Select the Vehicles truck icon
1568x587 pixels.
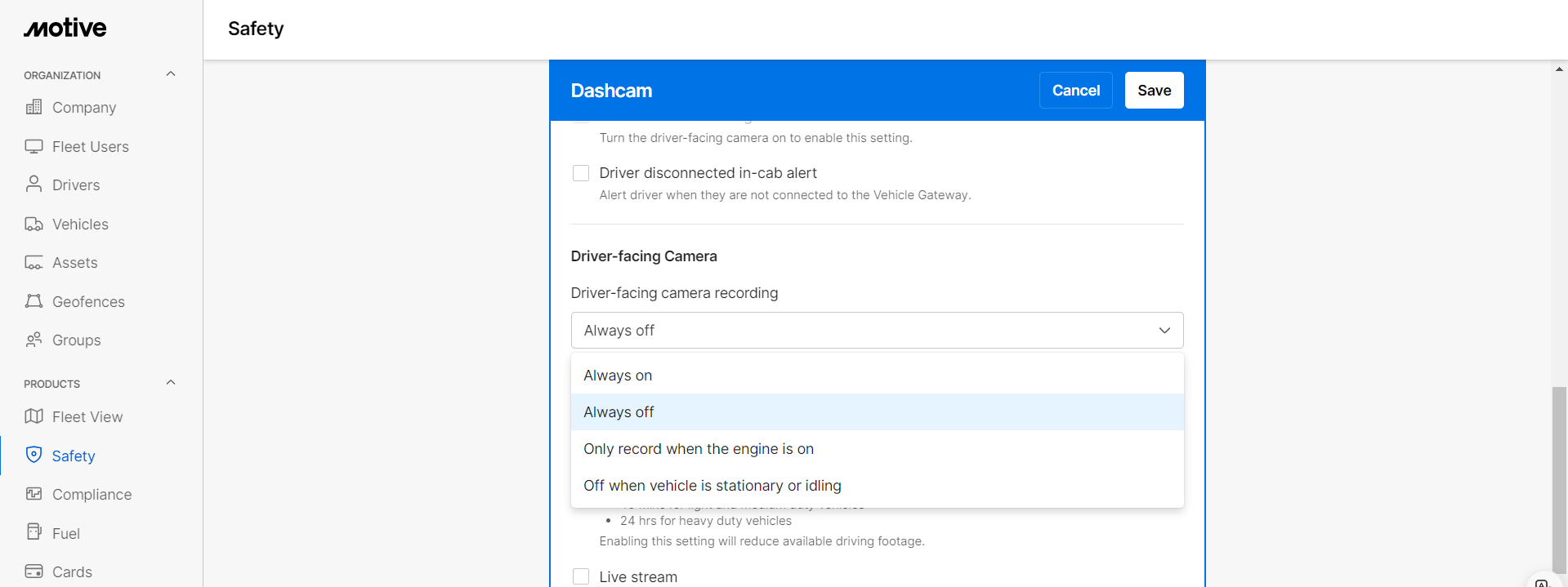point(34,224)
